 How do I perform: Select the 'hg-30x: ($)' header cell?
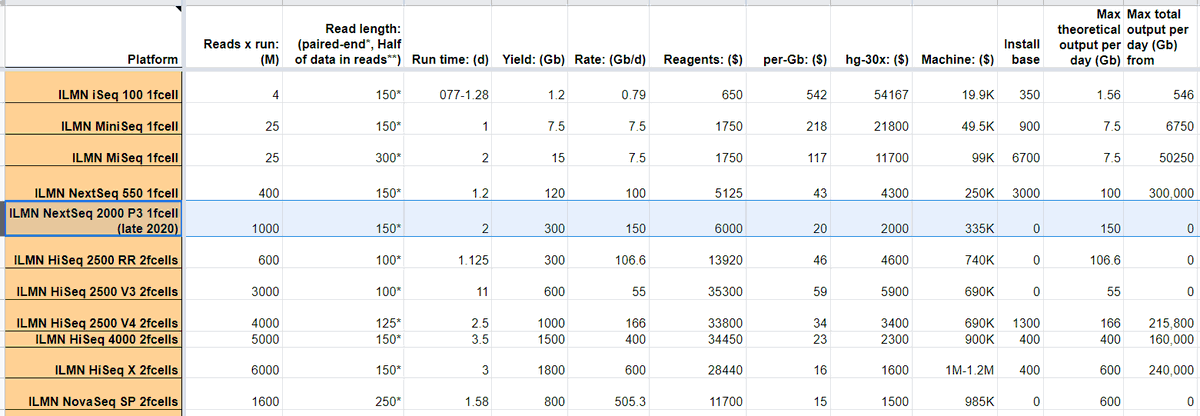click(872, 37)
